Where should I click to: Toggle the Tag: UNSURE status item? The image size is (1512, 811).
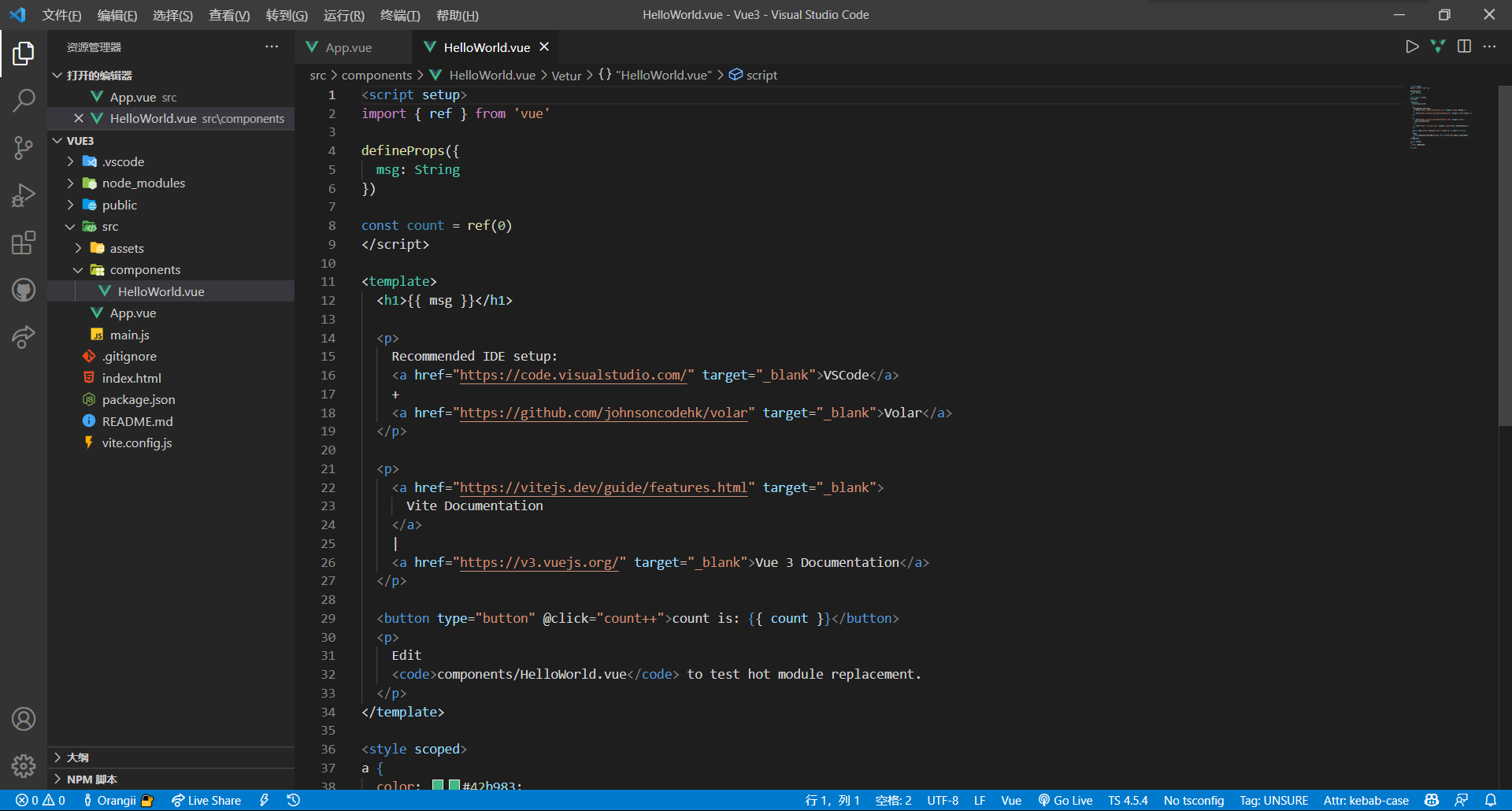pos(1273,800)
